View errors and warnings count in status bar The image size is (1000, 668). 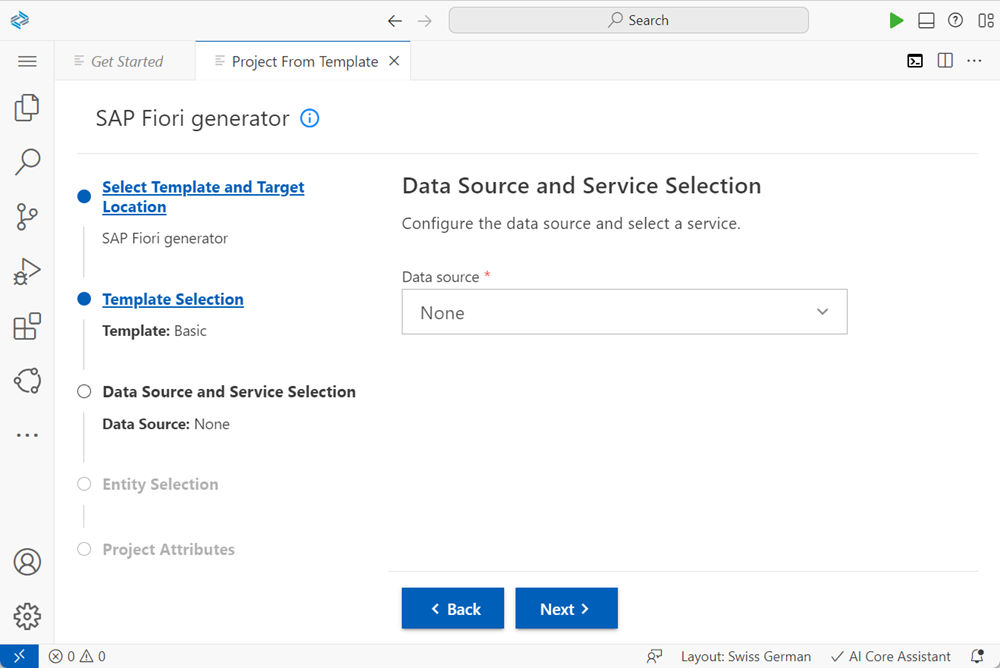77,656
